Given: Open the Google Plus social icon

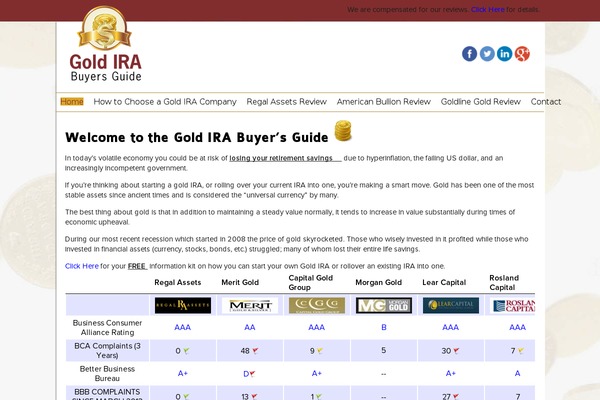Looking at the screenshot, I should [x=522, y=54].
